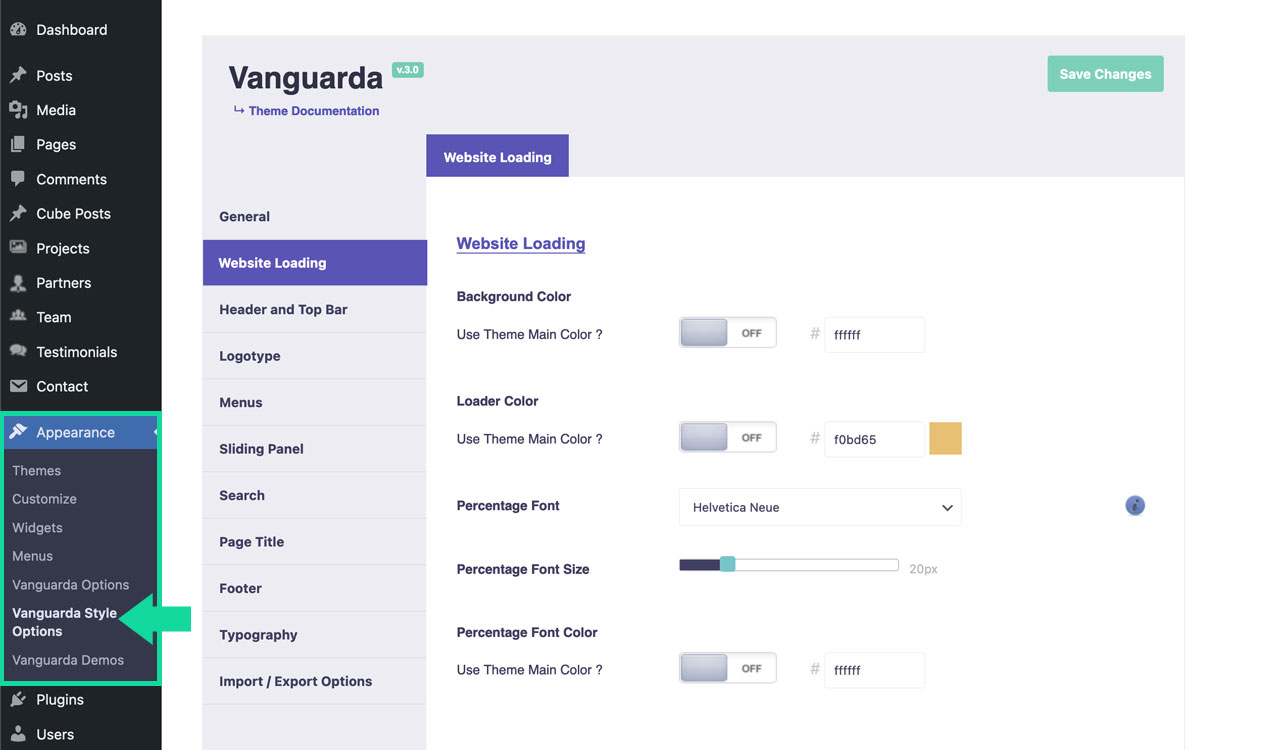This screenshot has width=1265, height=750.
Task: Switch to the Website Loading tab
Action: pos(497,157)
